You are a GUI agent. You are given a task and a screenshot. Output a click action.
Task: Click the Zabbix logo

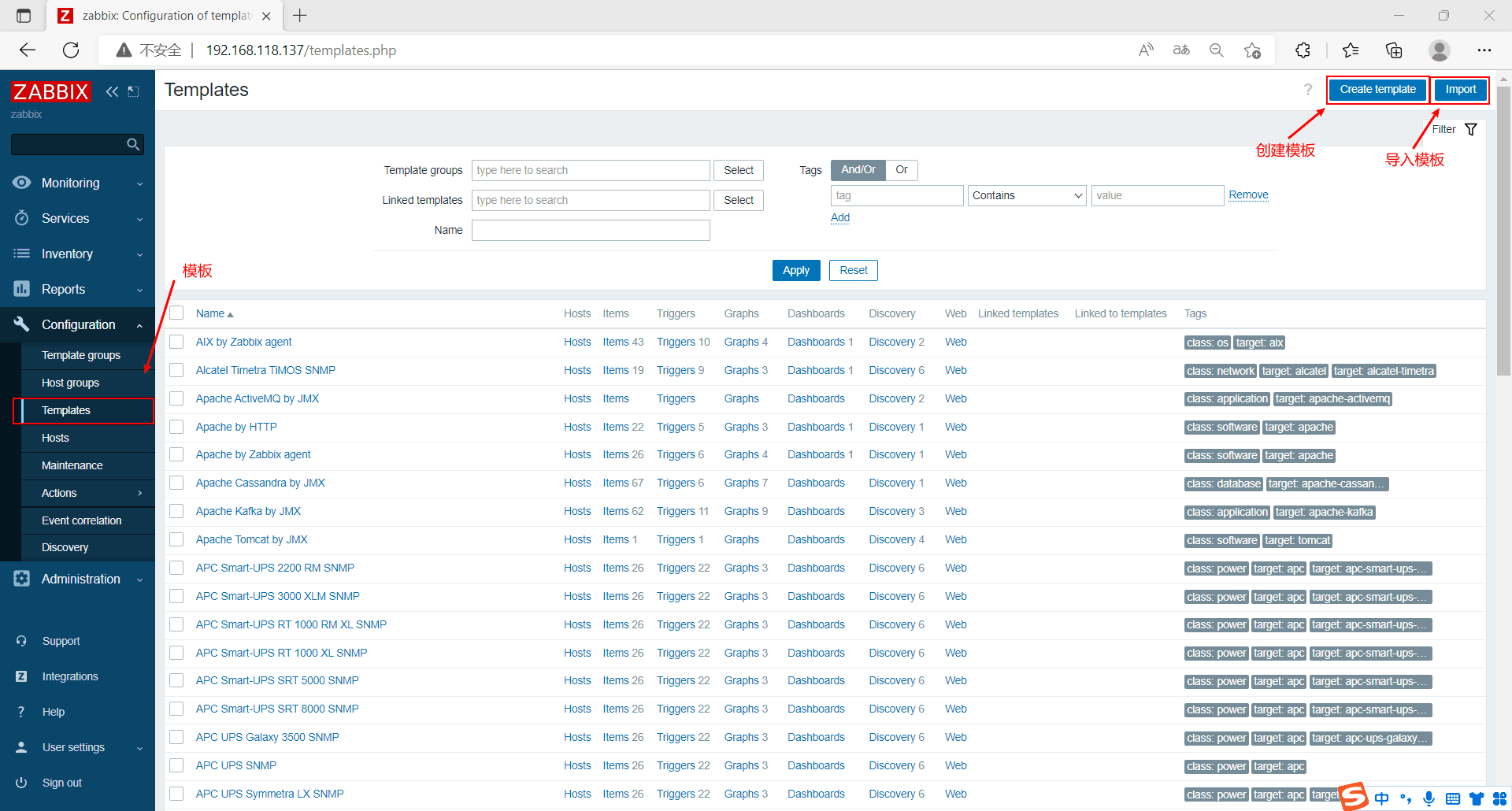pos(50,91)
